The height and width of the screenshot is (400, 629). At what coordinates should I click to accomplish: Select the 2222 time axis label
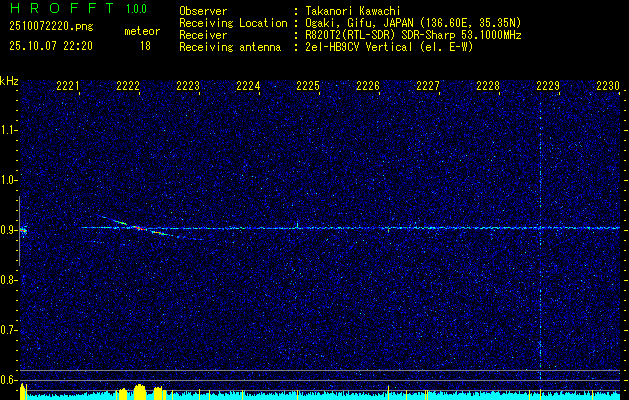coord(128,87)
